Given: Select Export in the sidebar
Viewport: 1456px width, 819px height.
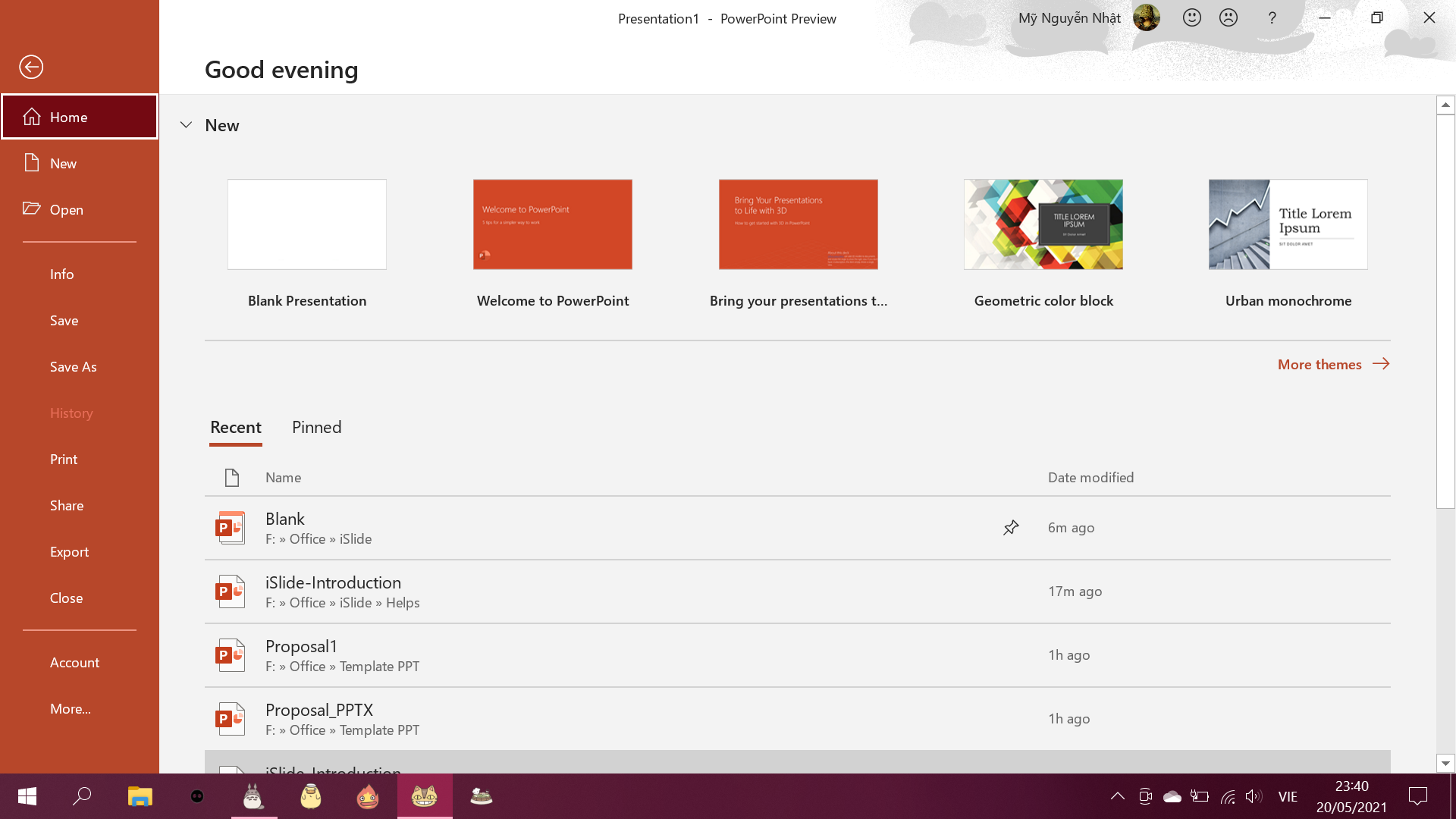Looking at the screenshot, I should [x=80, y=551].
